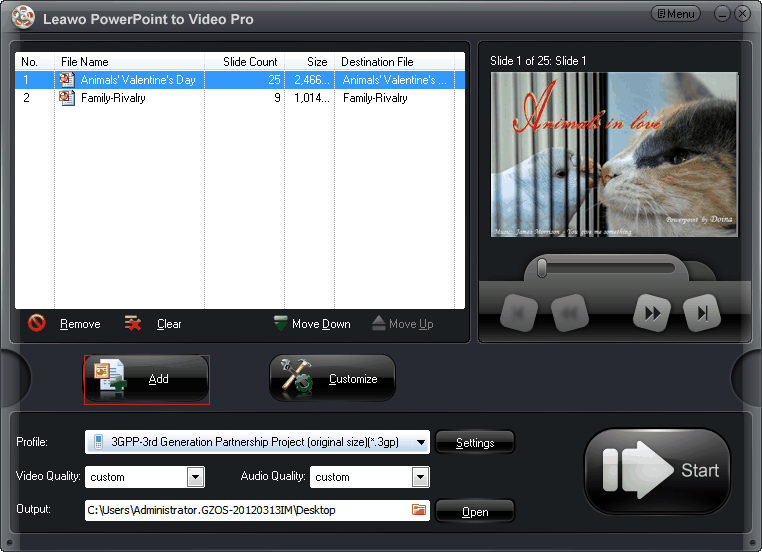Select the Animals' Valentine's Day row
The image size is (762, 552).
[240, 80]
